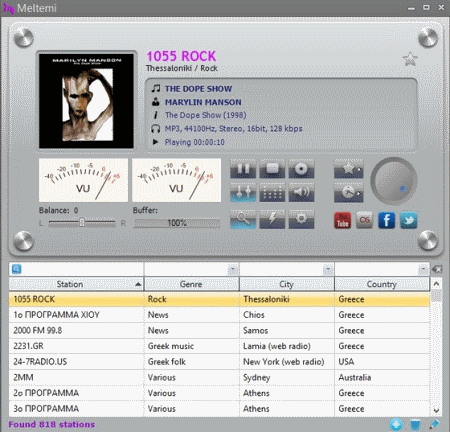Select station 2231.GR
The width and height of the screenshot is (450, 432).
(x=219, y=346)
